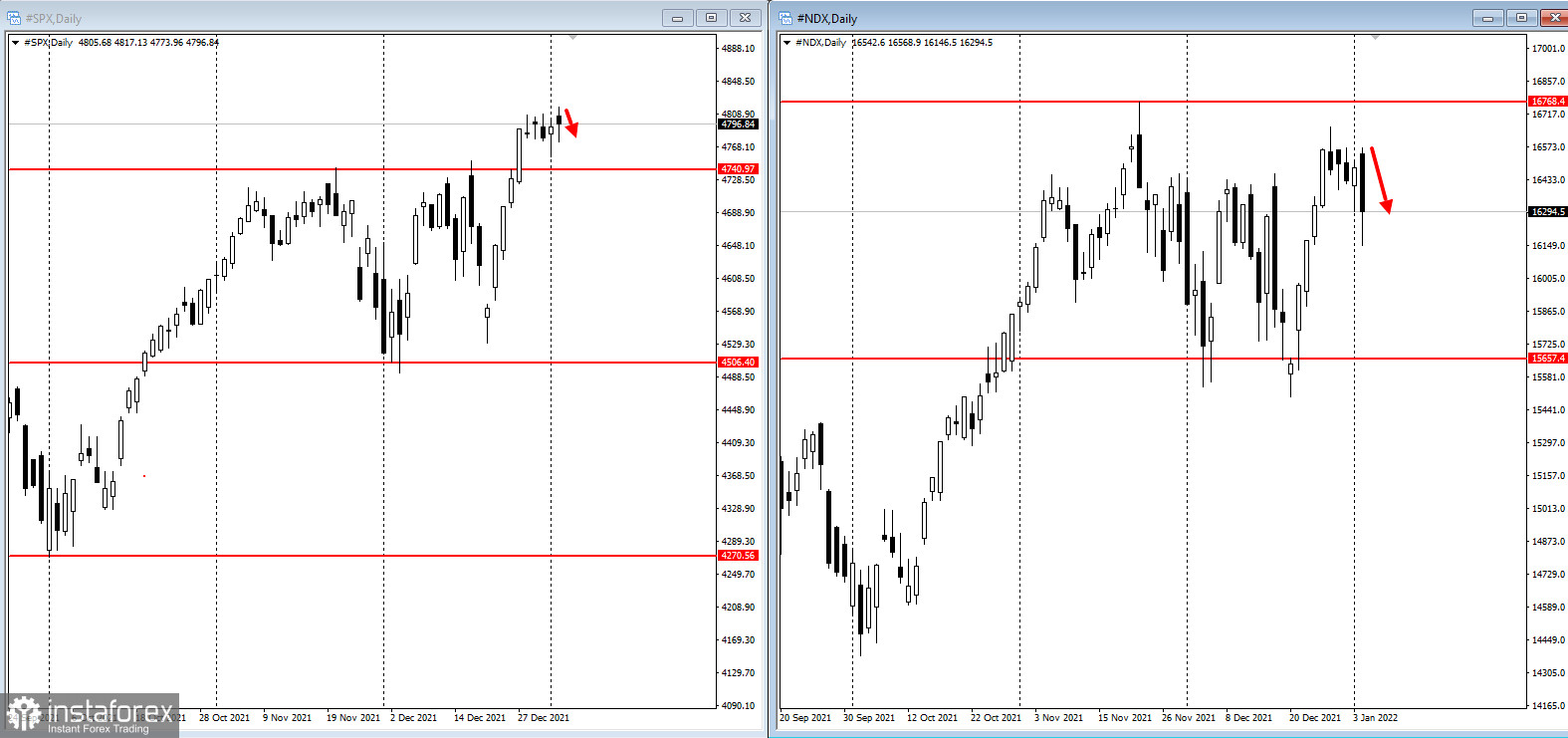Click the #SPX,Daily window title icon
This screenshot has height=738, width=1568.
coord(14,18)
